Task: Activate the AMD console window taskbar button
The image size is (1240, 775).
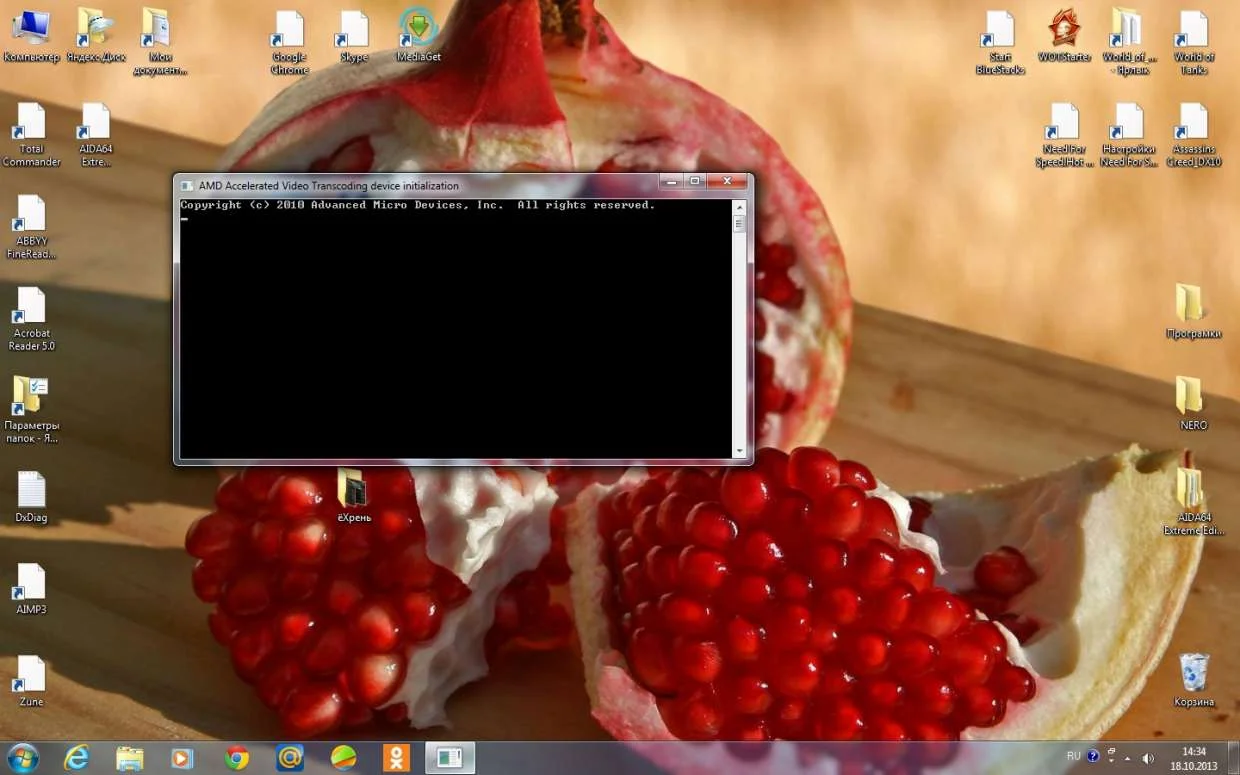Action: click(450, 757)
